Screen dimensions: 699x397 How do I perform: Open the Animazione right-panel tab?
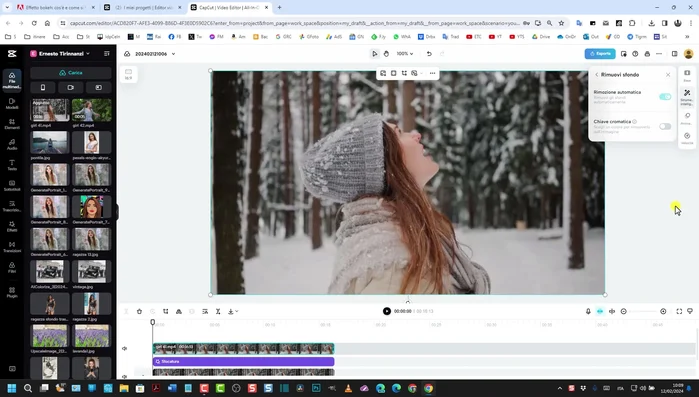click(687, 118)
